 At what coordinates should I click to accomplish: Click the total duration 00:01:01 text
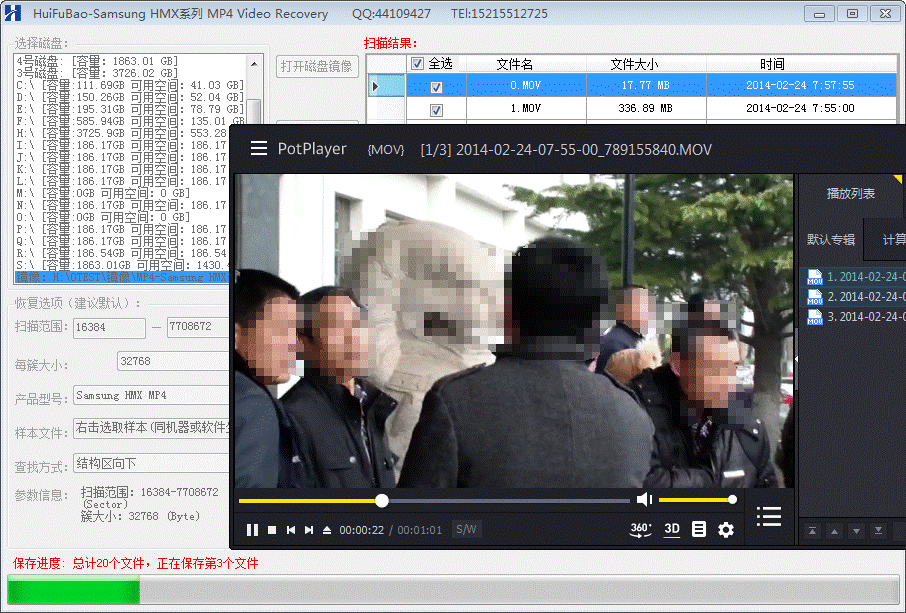[x=419, y=530]
